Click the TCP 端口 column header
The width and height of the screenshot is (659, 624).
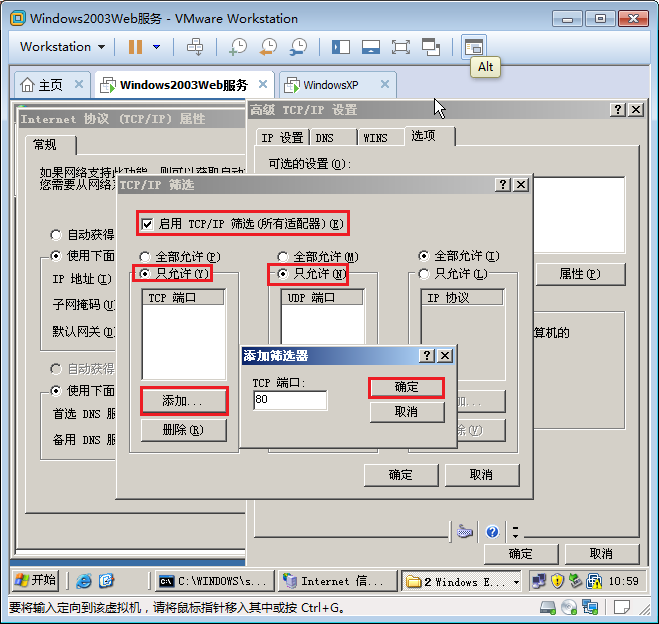click(x=183, y=298)
